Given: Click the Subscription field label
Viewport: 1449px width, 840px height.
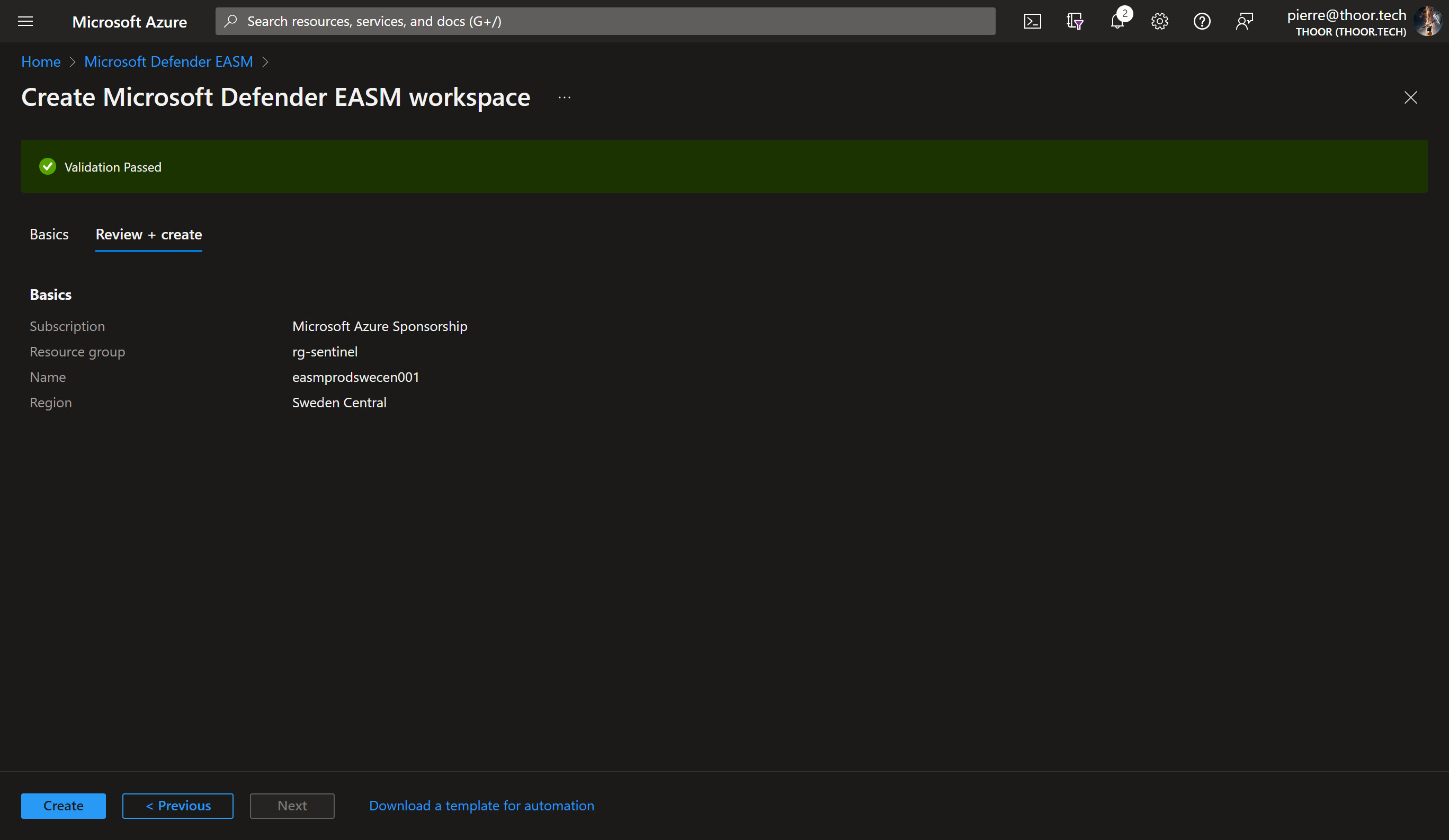Looking at the screenshot, I should (67, 326).
